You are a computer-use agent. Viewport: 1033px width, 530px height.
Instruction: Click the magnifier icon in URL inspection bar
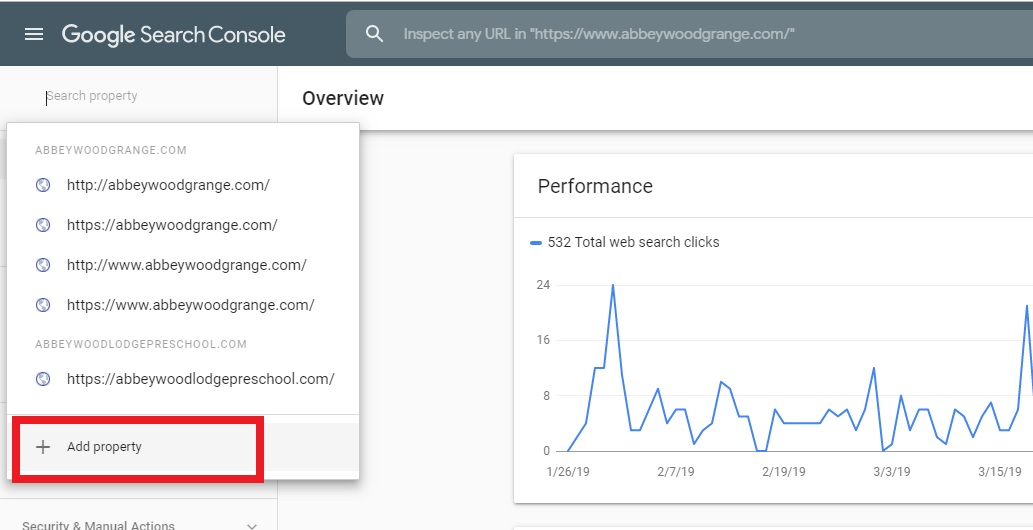point(375,34)
